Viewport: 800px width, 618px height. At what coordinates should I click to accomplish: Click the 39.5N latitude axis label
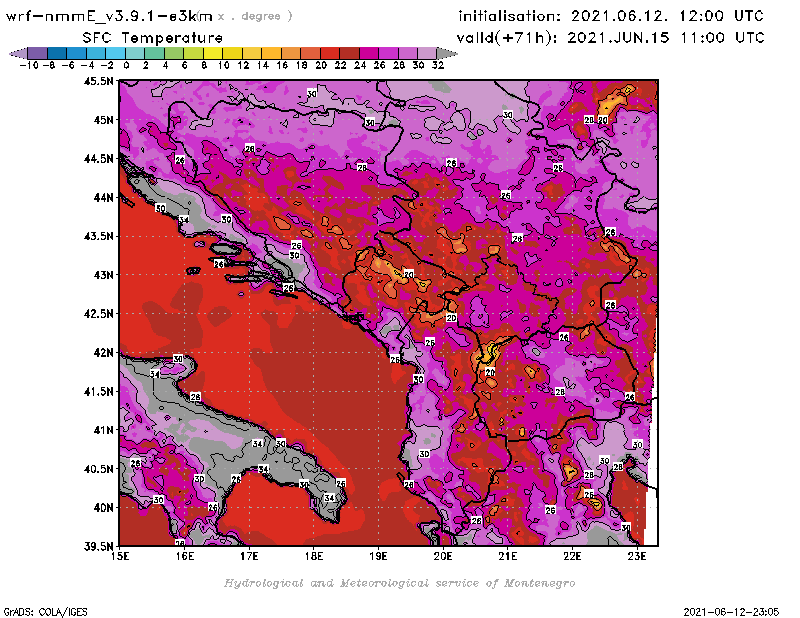pyautogui.click(x=98, y=547)
